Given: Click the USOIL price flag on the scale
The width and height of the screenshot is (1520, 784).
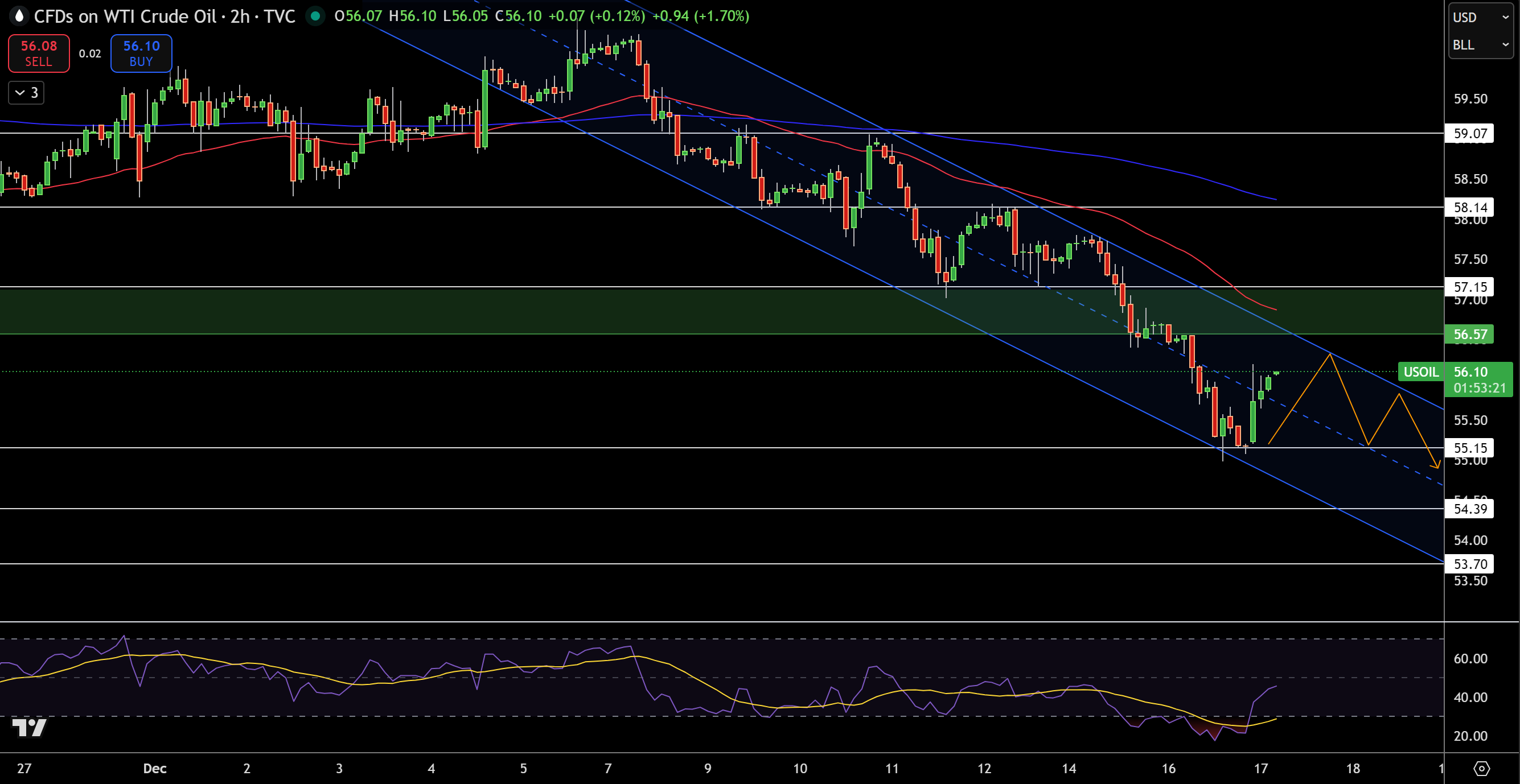Looking at the screenshot, I should [1422, 372].
